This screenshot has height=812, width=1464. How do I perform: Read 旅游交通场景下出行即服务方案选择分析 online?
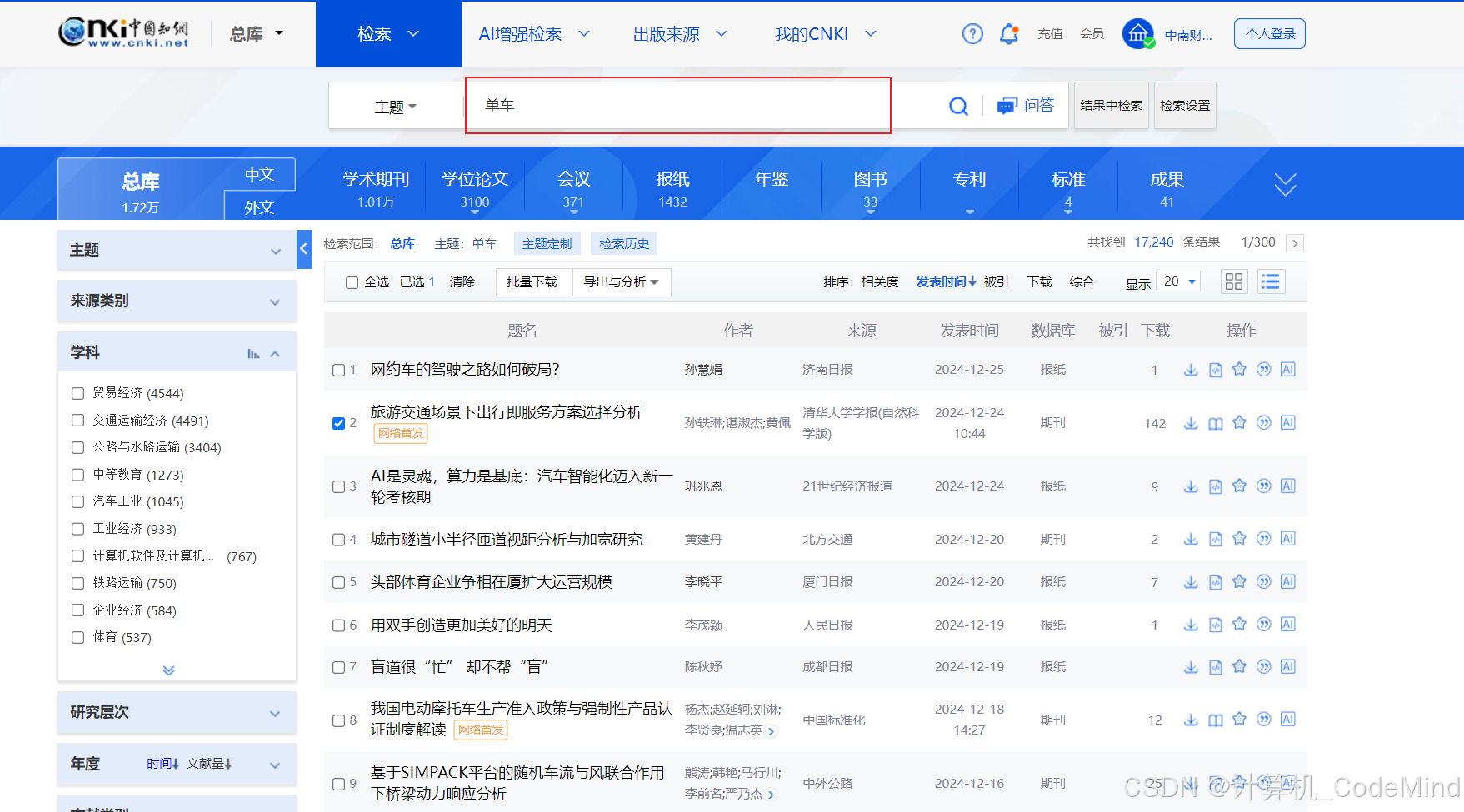click(x=1216, y=423)
